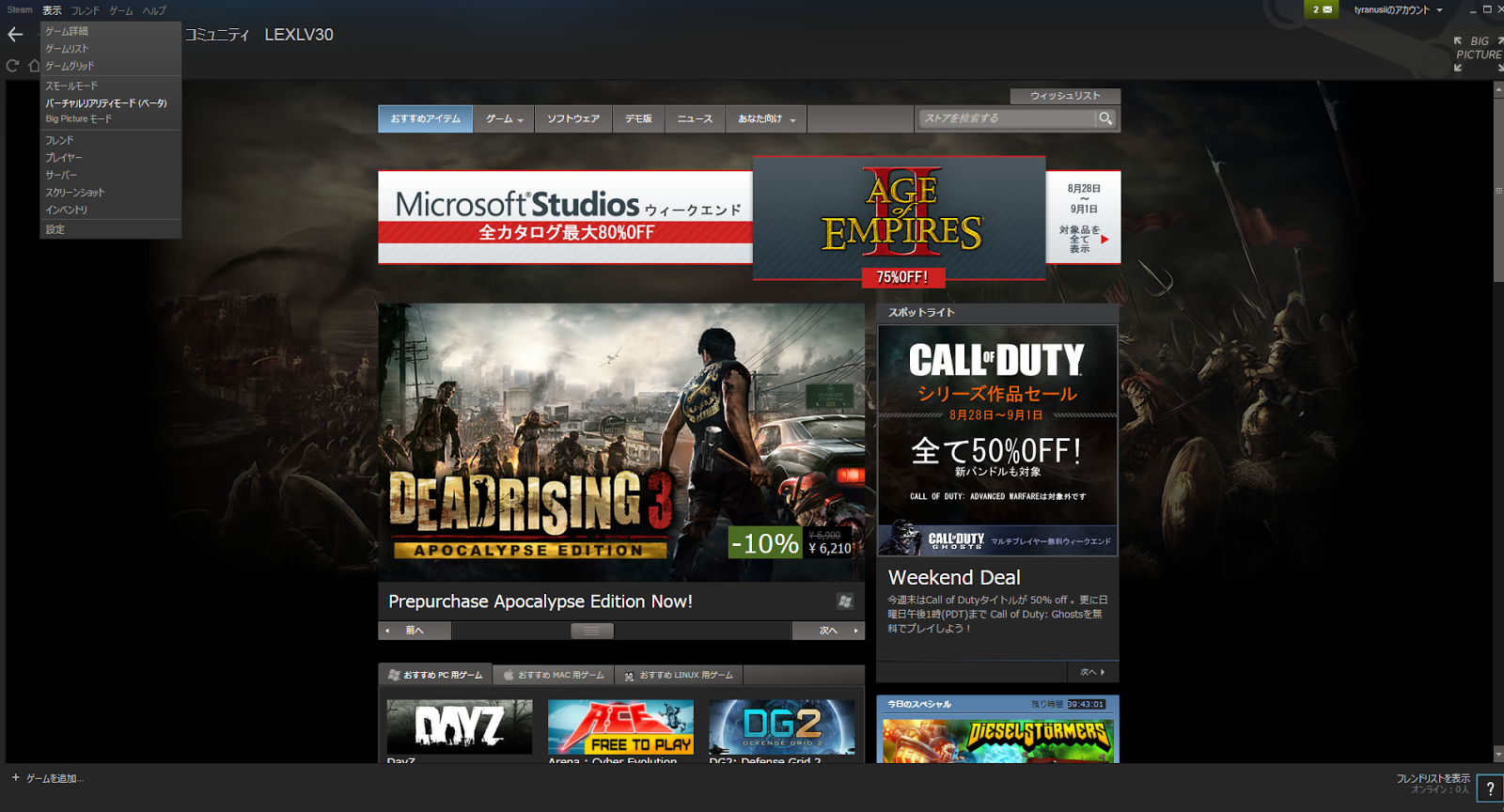Click the magnifier icon in store search
The height and width of the screenshot is (812, 1504).
(x=1105, y=118)
